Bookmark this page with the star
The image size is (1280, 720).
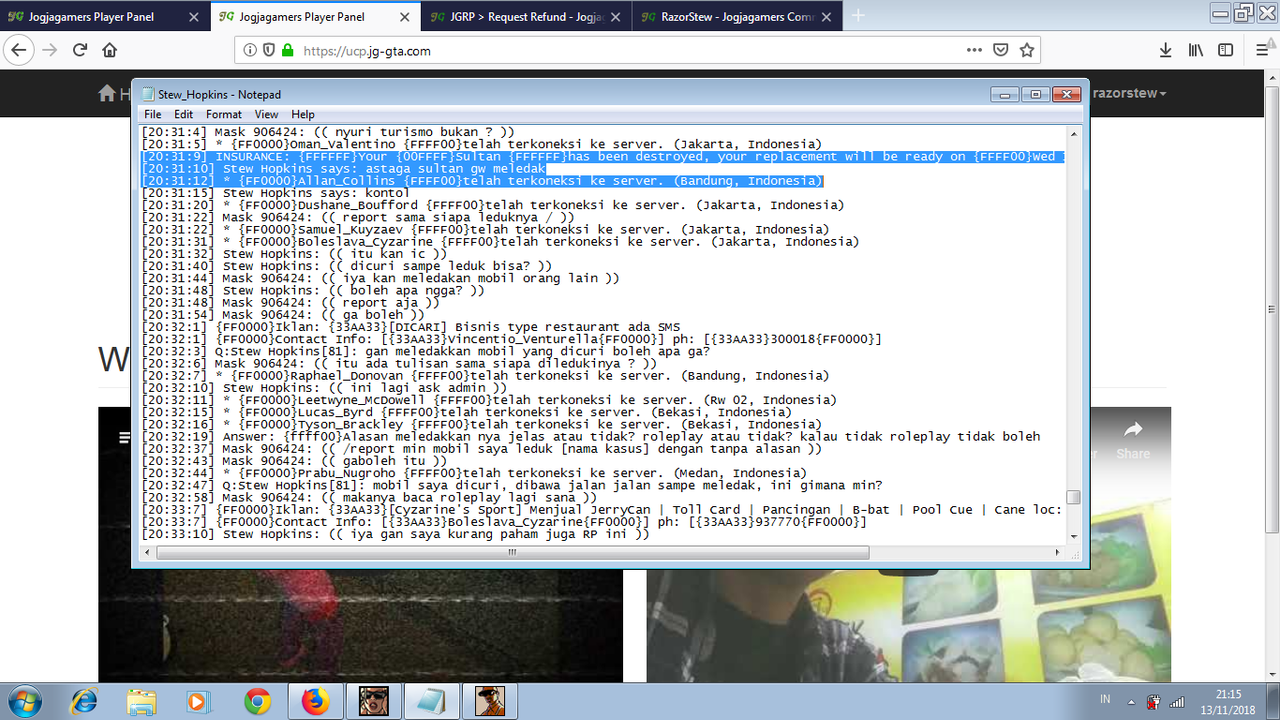coord(1026,50)
